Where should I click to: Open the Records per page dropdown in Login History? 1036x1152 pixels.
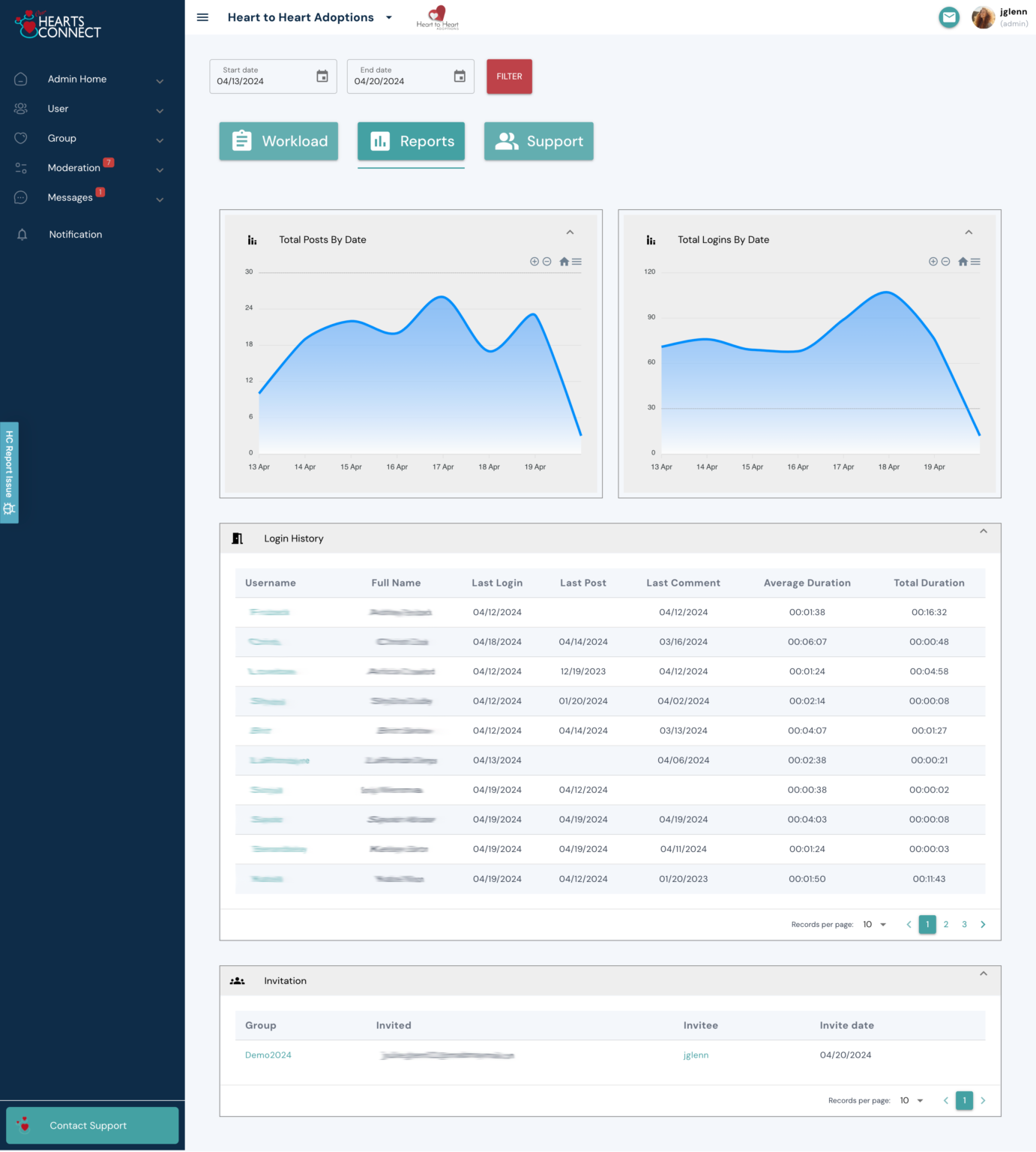click(873, 924)
